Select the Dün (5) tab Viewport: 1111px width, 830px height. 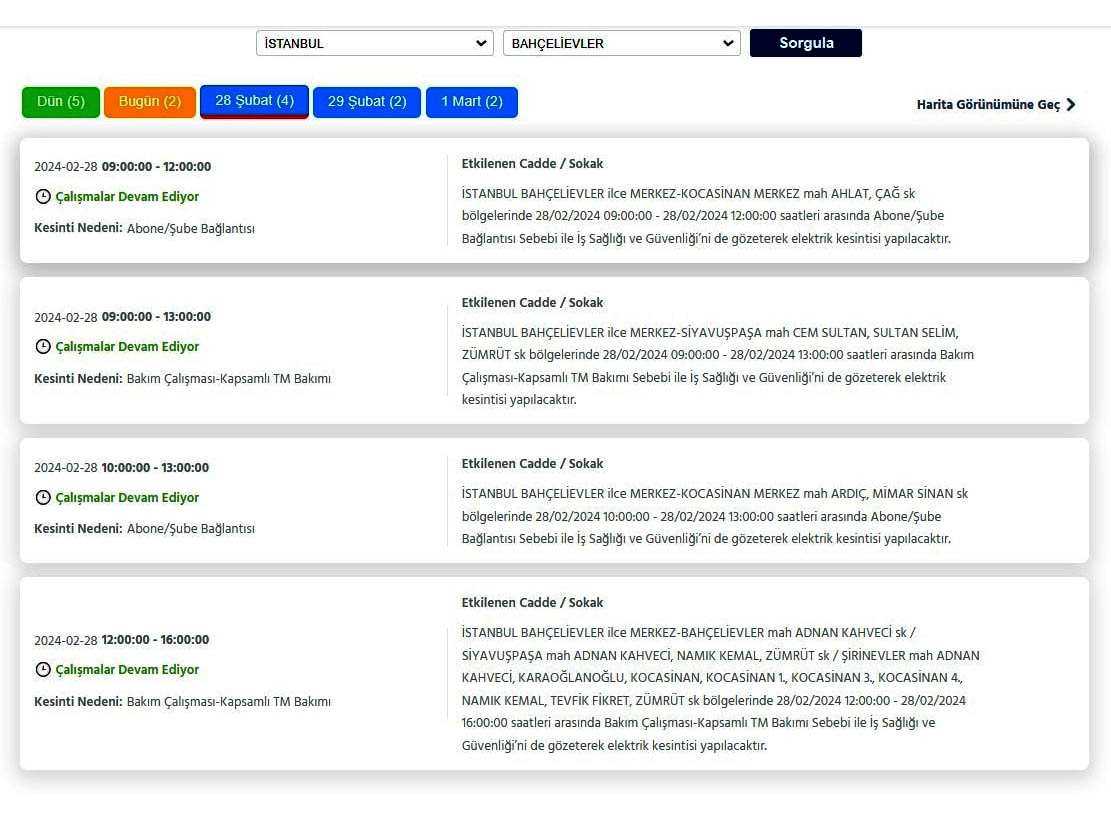pos(61,102)
